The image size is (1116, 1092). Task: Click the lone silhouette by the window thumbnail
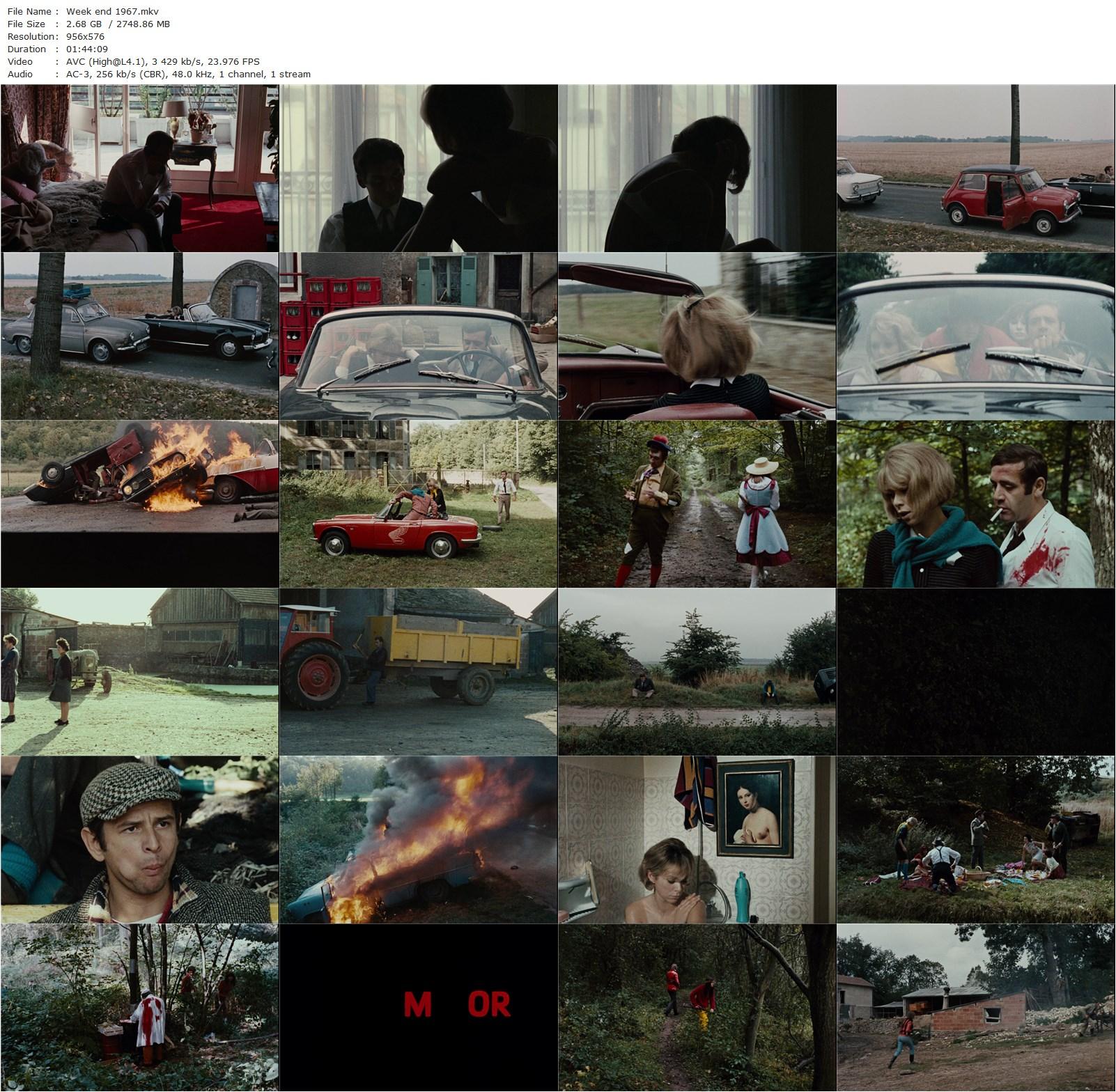697,168
